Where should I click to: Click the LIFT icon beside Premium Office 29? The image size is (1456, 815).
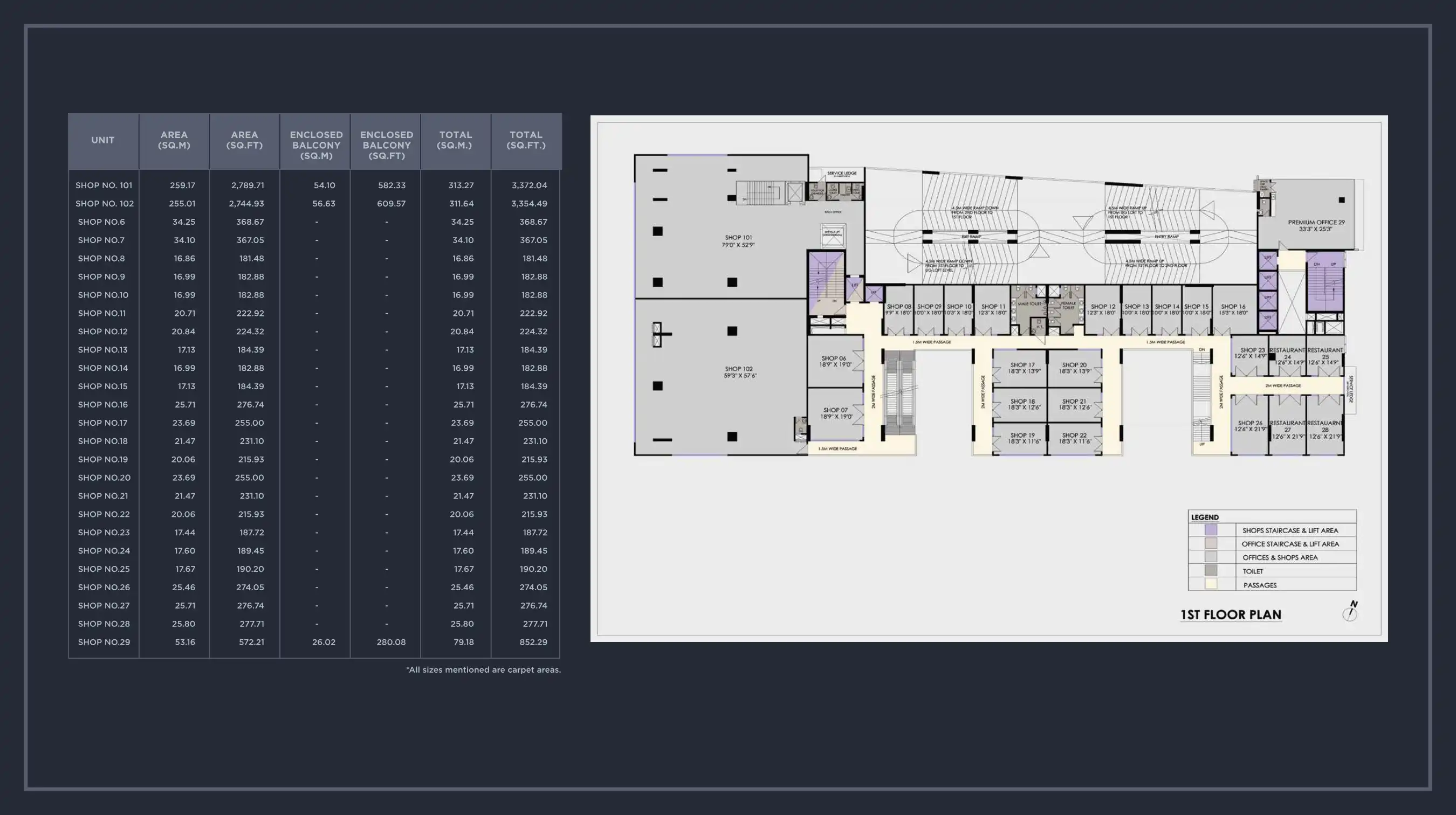[x=1268, y=260]
